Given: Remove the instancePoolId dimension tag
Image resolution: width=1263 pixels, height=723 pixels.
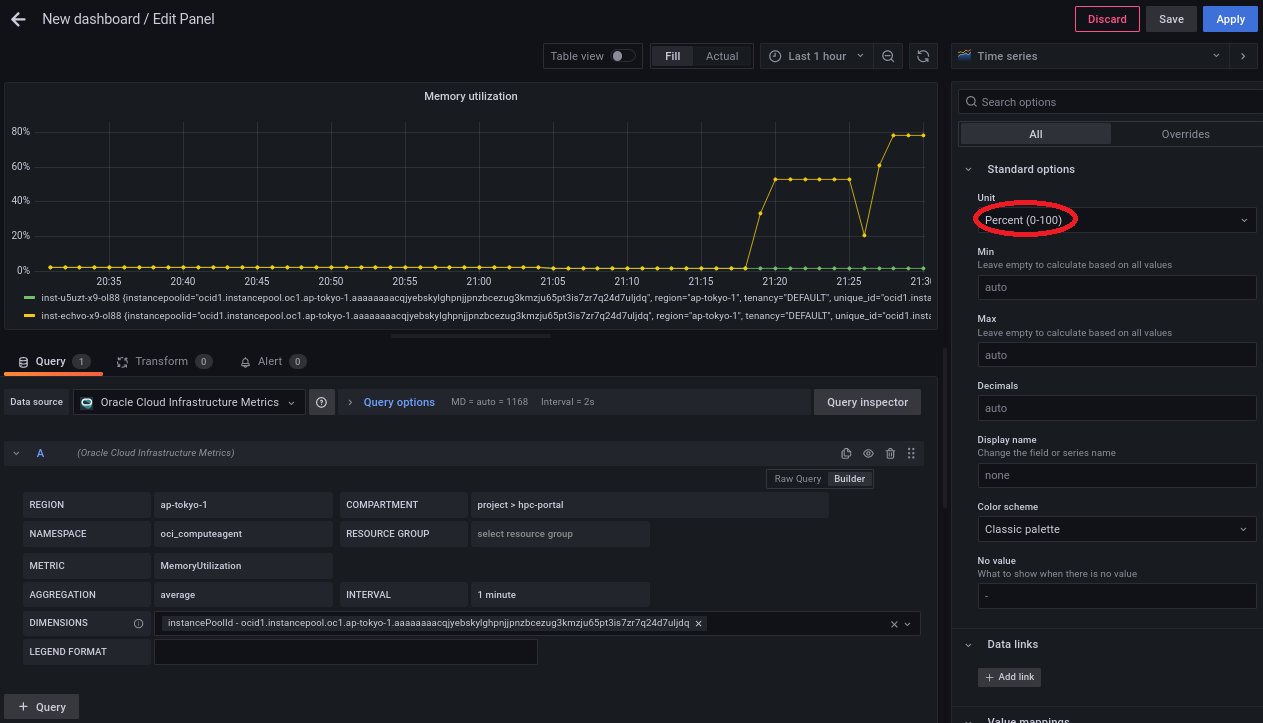Looking at the screenshot, I should tap(699, 623).
